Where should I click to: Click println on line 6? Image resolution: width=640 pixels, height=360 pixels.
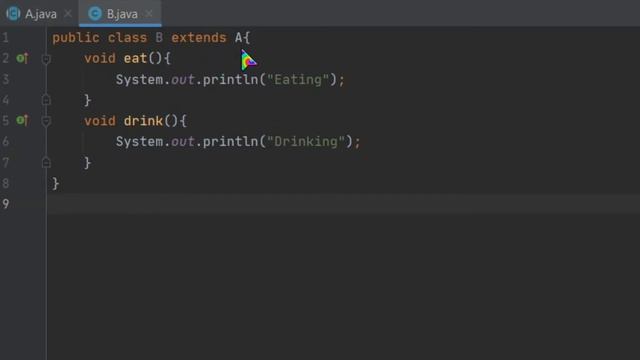231,142
